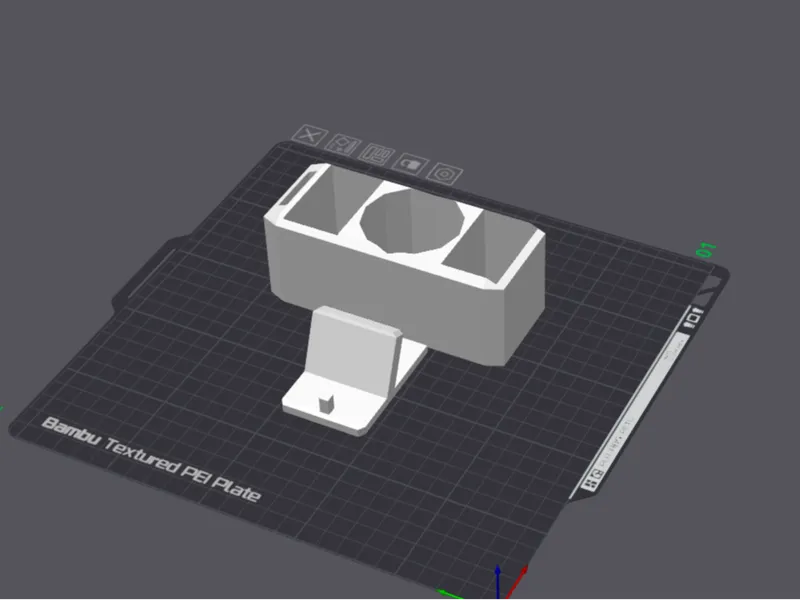This screenshot has width=800, height=600.
Task: Open plate settings via the hexagon icon
Action: pyautogui.click(x=445, y=174)
